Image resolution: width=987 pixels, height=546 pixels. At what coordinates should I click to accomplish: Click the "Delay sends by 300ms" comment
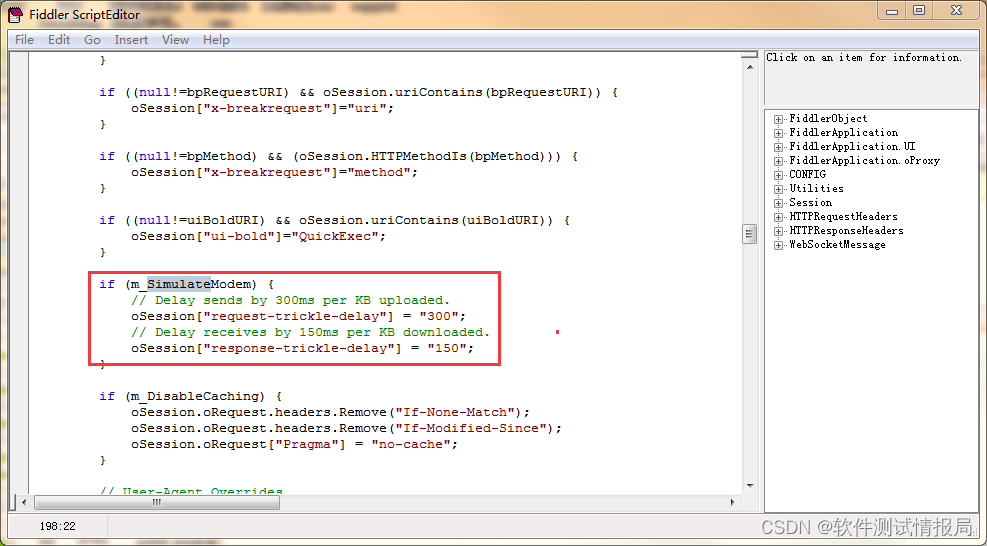coord(290,300)
